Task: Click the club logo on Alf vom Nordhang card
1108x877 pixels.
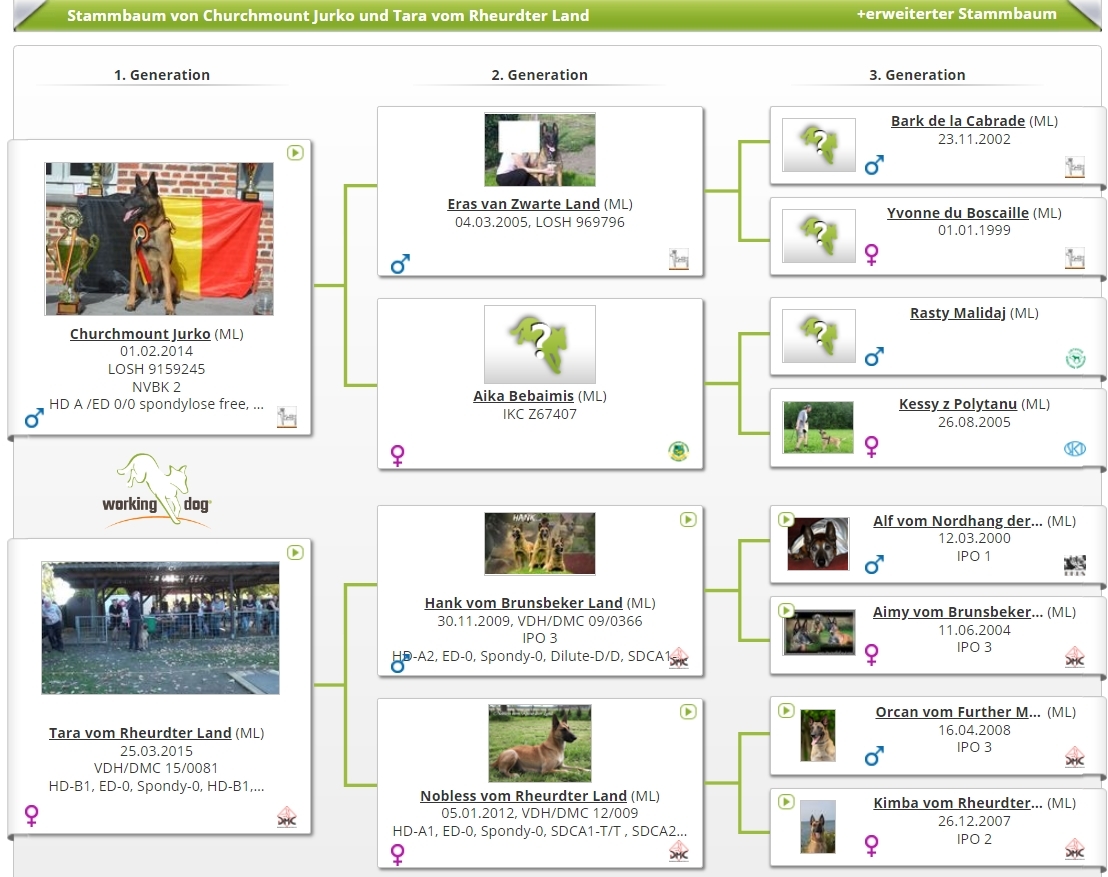Action: click(1075, 565)
